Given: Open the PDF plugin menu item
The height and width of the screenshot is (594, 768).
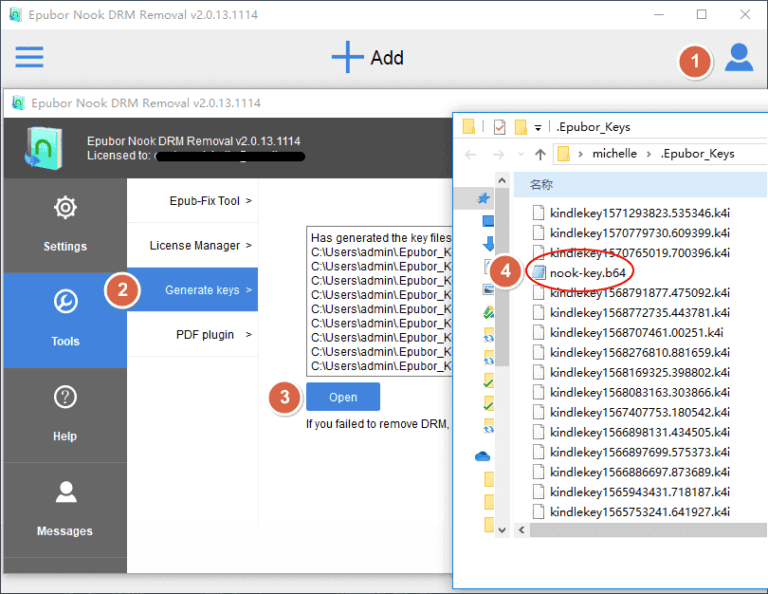Looking at the screenshot, I should [x=192, y=334].
